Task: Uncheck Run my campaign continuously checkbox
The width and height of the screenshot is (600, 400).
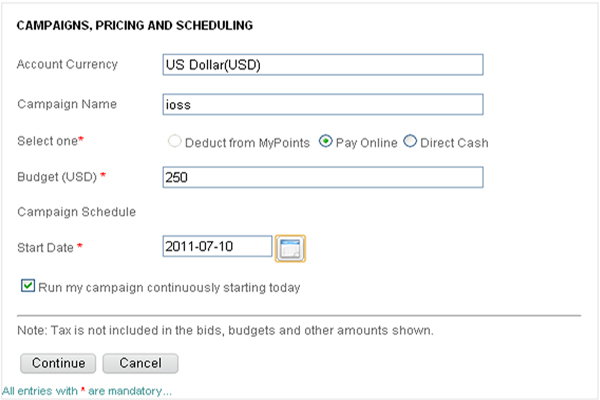Action: pyautogui.click(x=28, y=286)
